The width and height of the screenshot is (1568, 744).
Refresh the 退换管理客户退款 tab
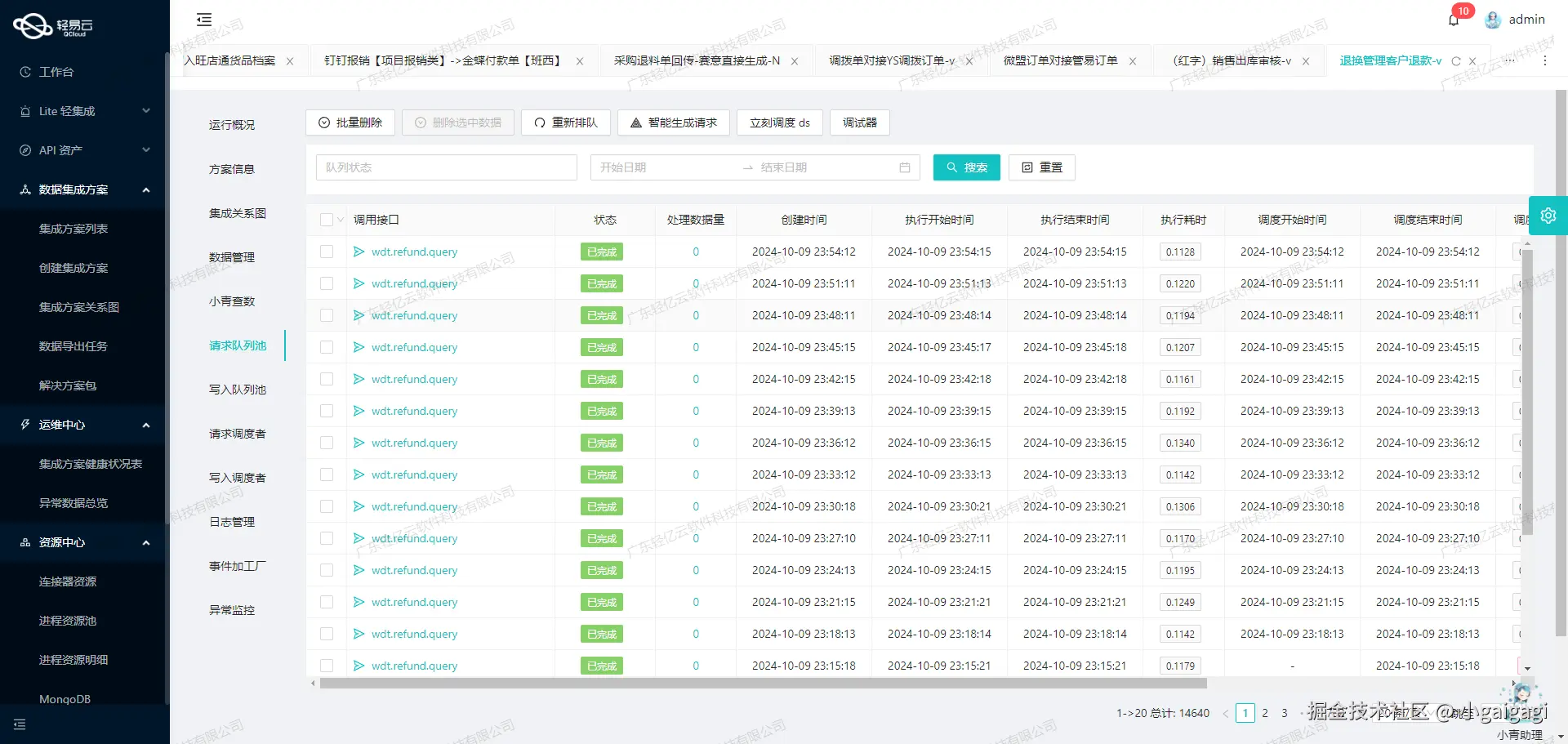pos(1458,61)
